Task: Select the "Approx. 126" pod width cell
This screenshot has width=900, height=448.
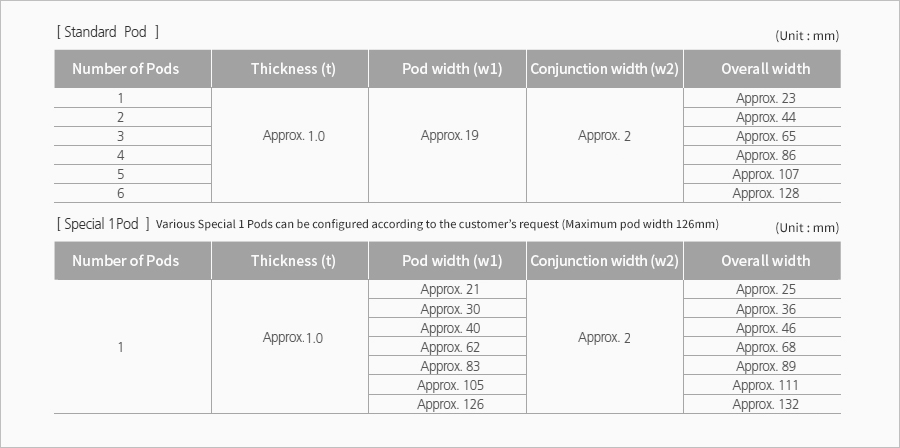Action: pos(450,404)
